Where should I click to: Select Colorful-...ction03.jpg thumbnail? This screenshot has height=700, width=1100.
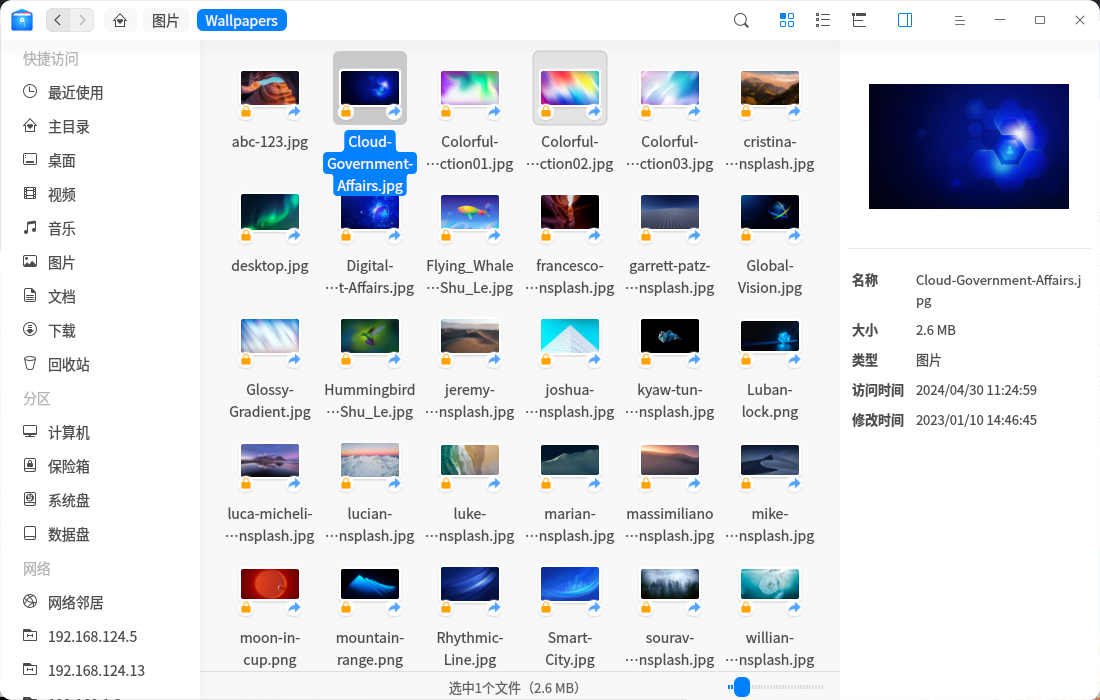point(670,89)
